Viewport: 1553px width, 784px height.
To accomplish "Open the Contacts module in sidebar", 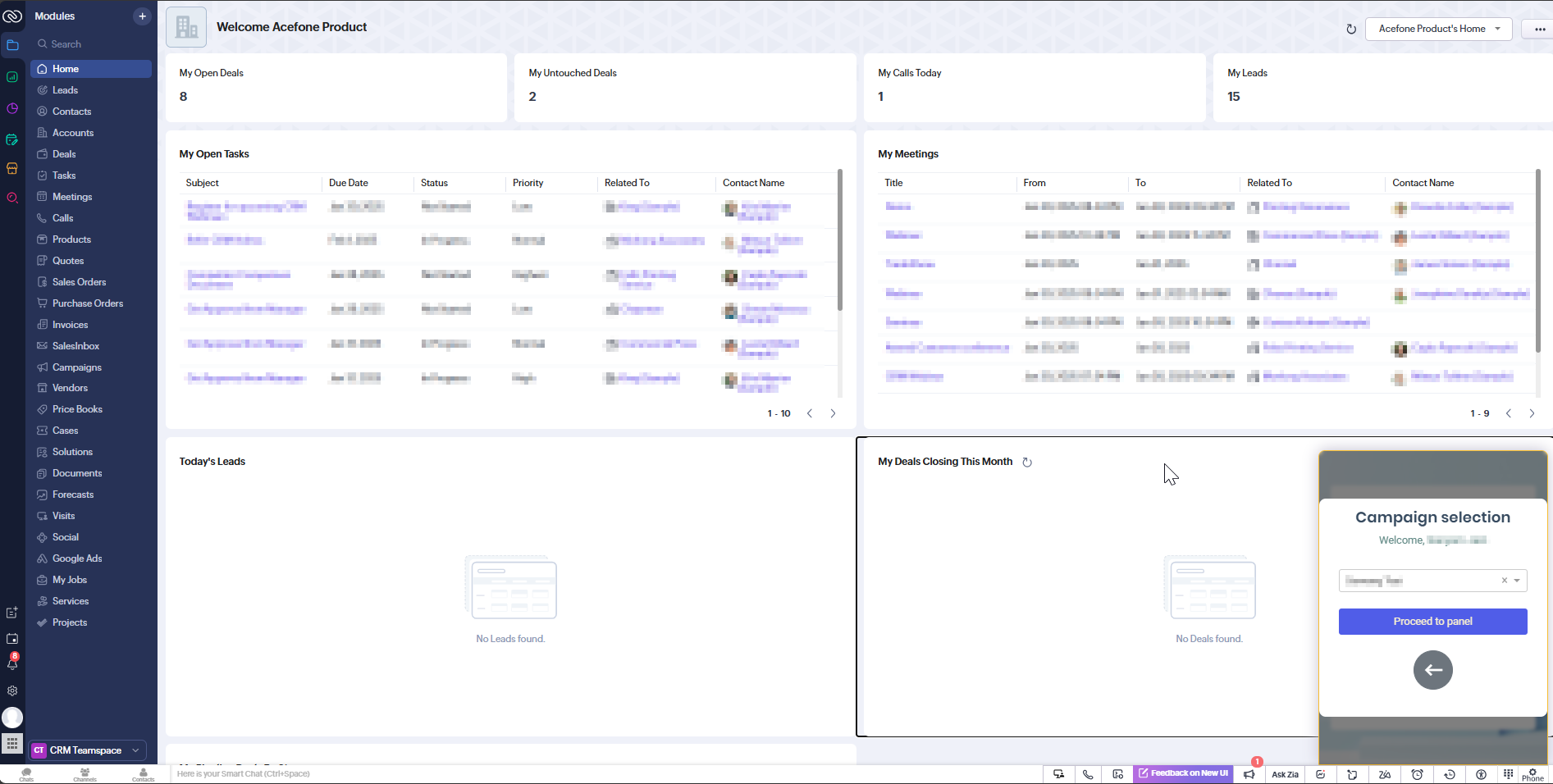I will click(90, 112).
